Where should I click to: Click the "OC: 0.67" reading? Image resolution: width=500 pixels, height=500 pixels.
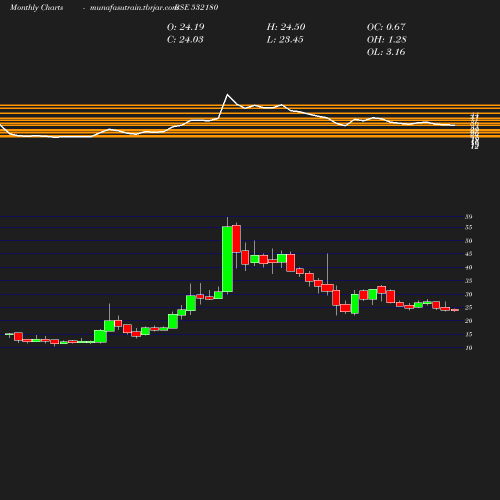click(386, 27)
